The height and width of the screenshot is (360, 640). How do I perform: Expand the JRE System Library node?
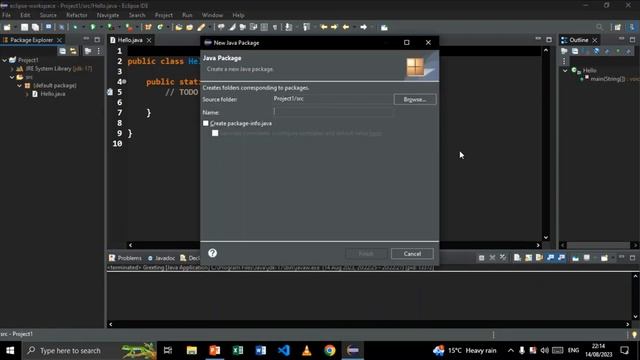pos(12,69)
